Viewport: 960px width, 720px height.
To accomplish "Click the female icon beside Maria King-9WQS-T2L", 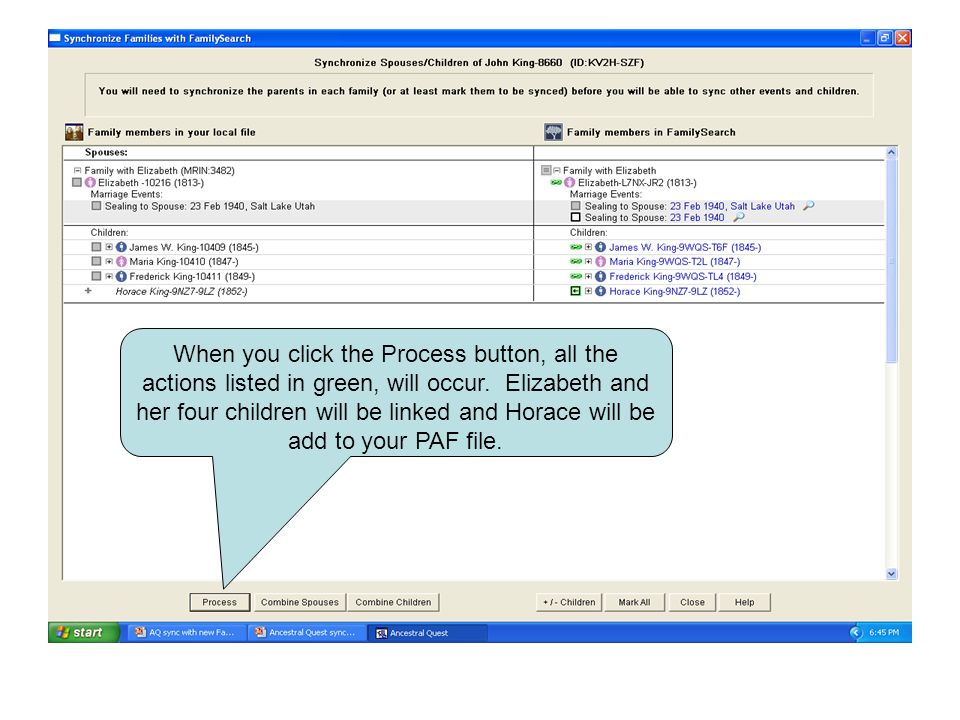I will (601, 262).
